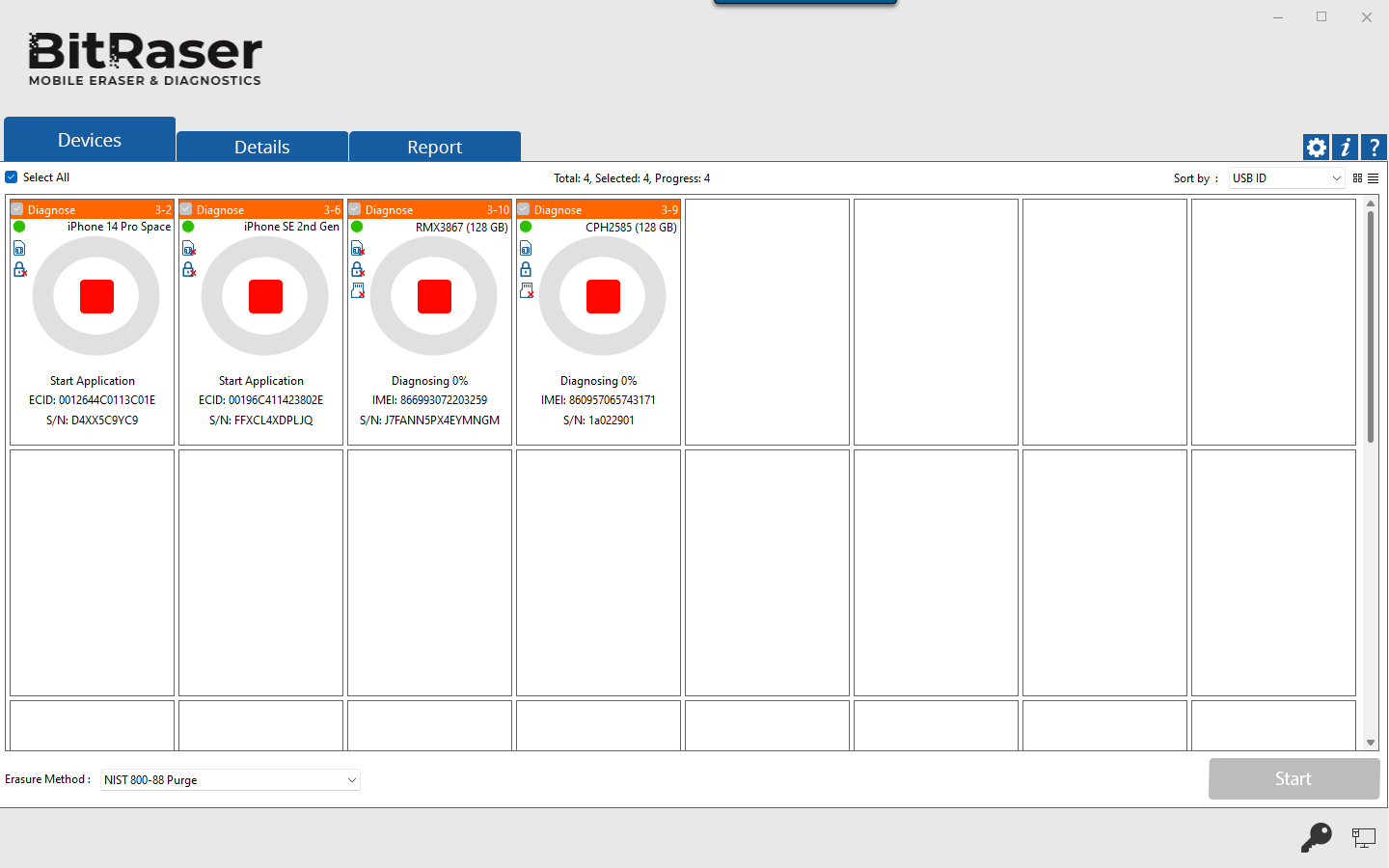Click the iPhone SE 2nd Gen device name

291,227
